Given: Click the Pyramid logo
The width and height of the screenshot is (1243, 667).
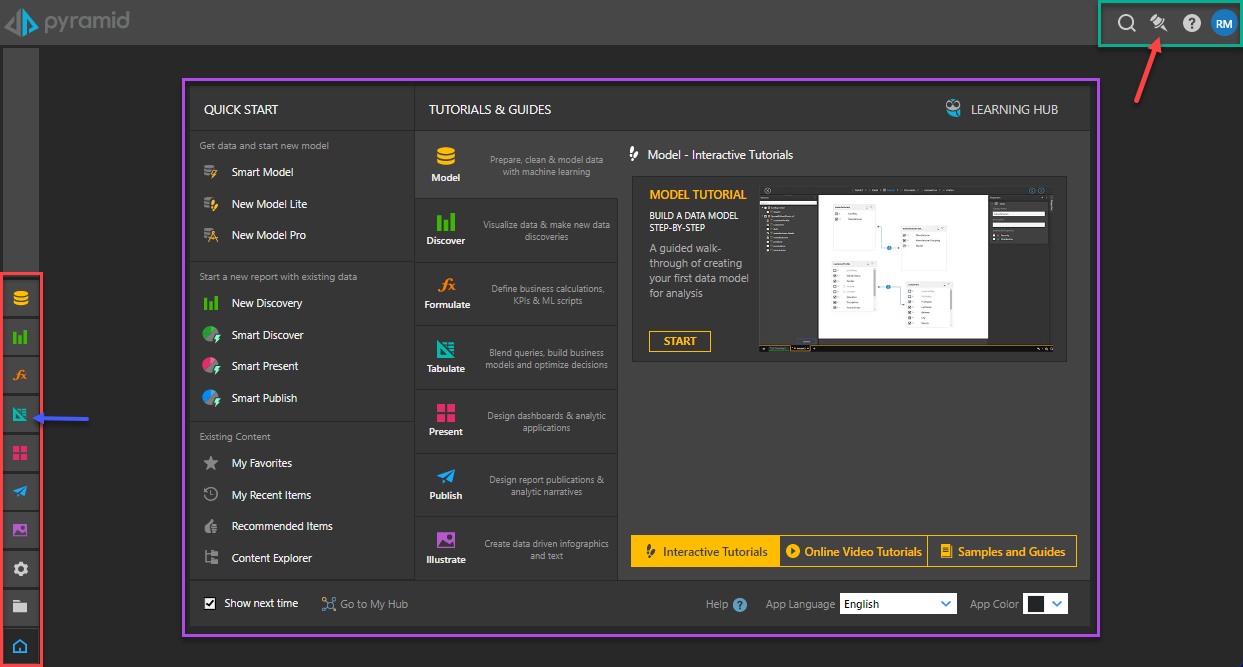Looking at the screenshot, I should click(68, 21).
